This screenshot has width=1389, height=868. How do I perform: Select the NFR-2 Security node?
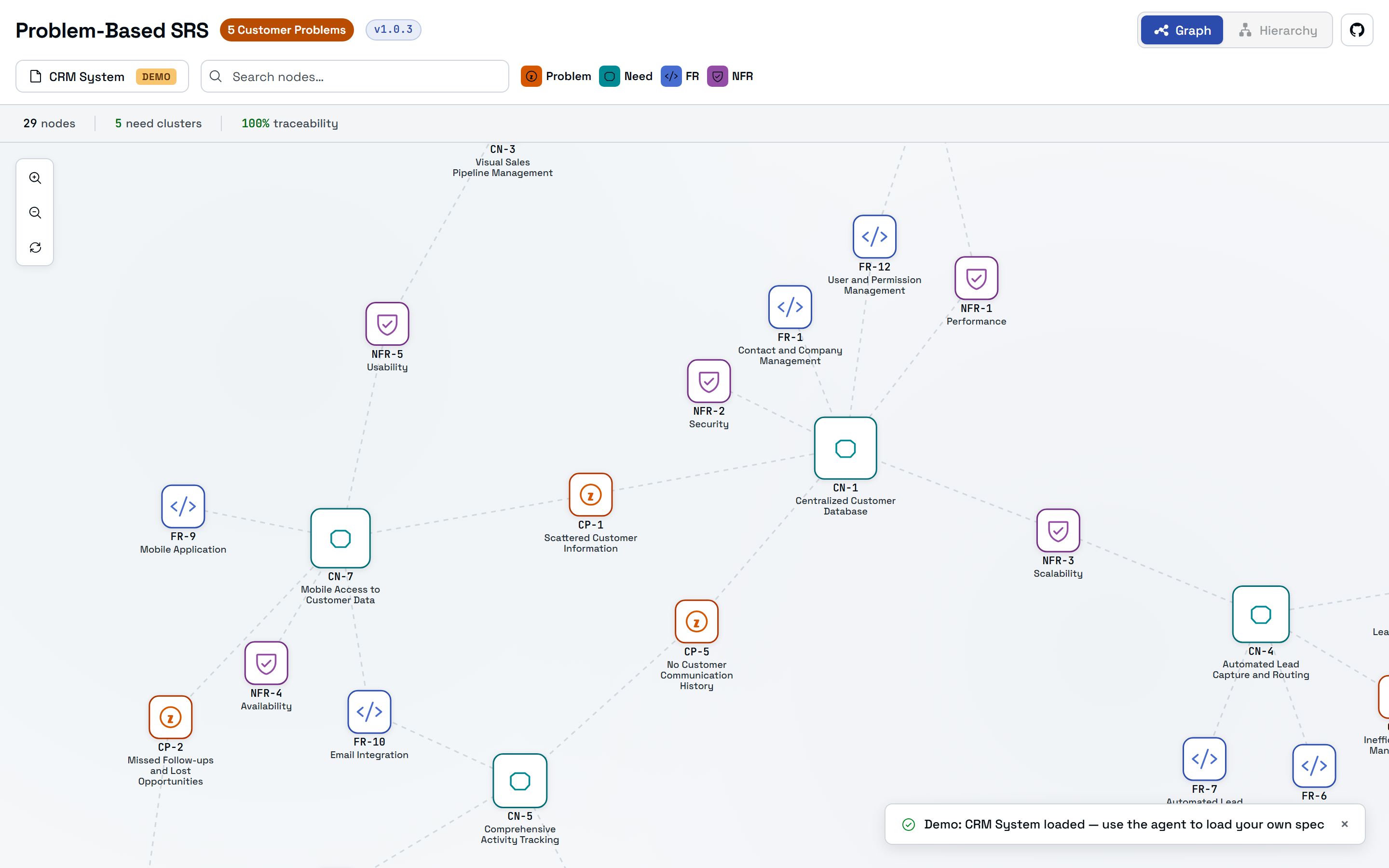click(x=709, y=380)
